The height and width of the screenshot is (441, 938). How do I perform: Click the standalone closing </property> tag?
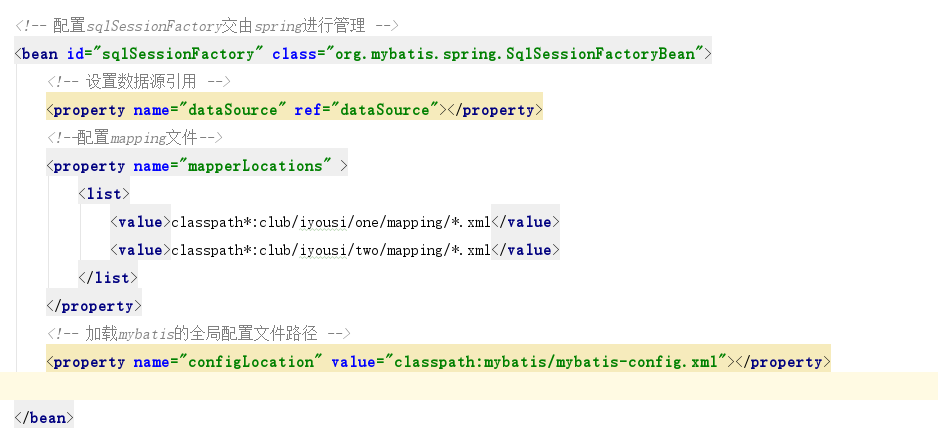94,306
